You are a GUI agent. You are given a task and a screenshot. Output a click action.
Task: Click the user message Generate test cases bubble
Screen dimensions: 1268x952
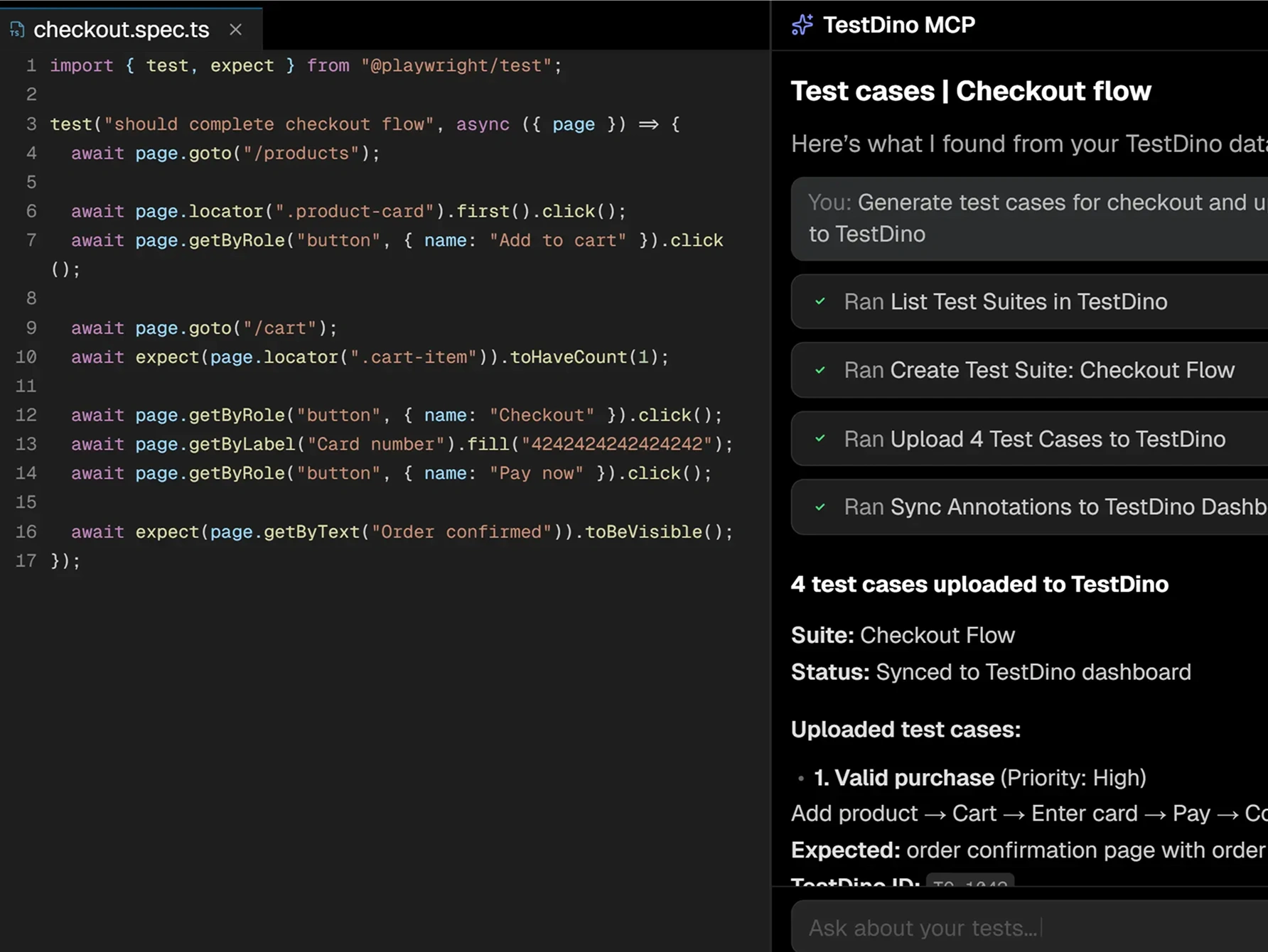[1029, 218]
